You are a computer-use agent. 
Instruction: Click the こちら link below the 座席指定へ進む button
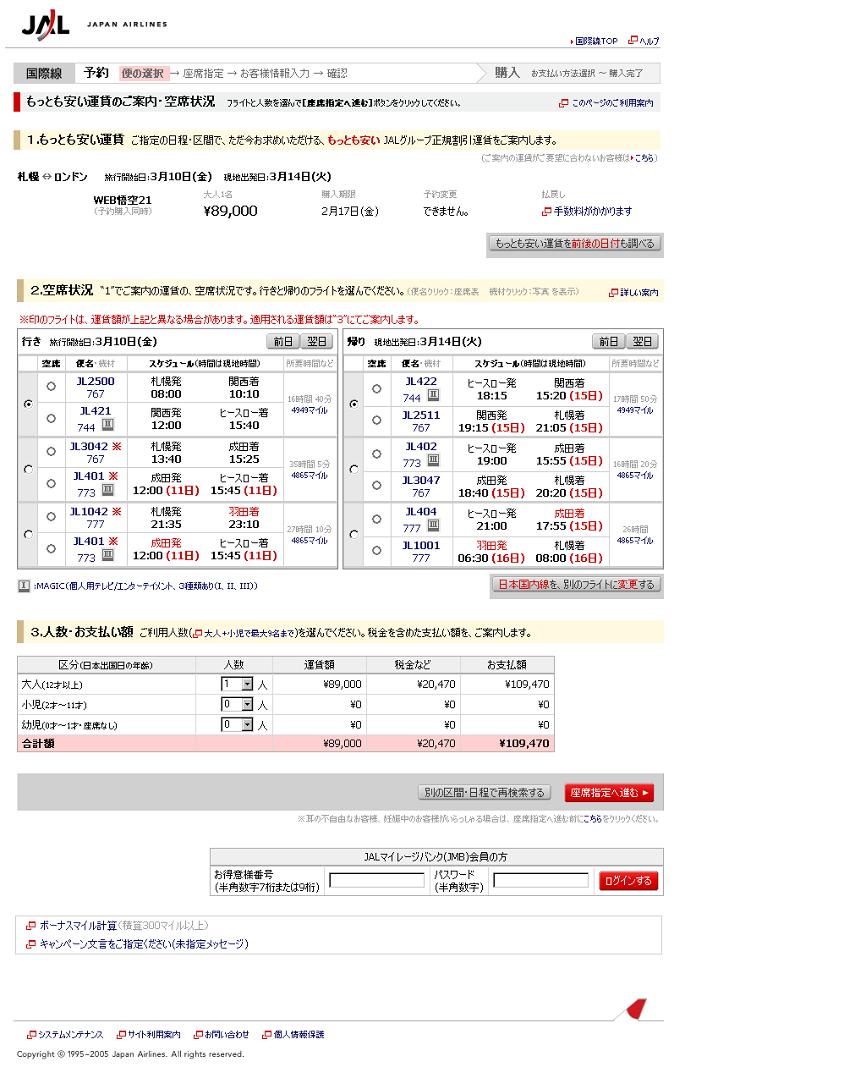click(x=591, y=819)
